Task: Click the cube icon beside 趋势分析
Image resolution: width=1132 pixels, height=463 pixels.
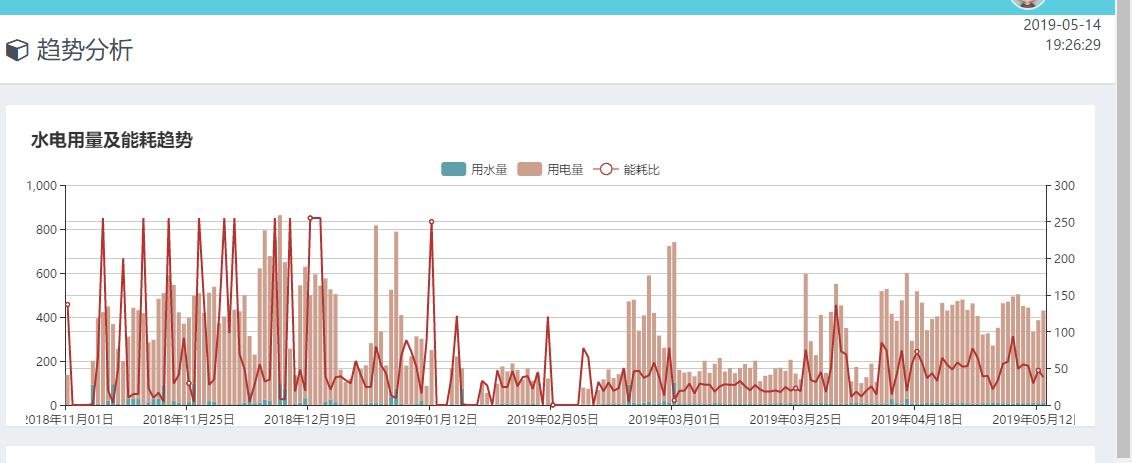Action: pyautogui.click(x=16, y=50)
